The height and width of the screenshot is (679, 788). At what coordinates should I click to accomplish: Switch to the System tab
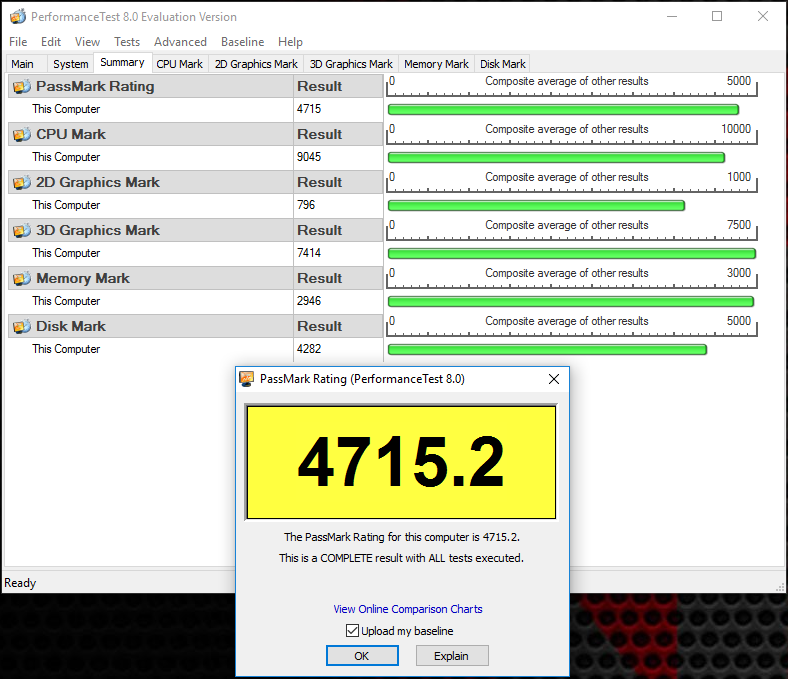71,64
